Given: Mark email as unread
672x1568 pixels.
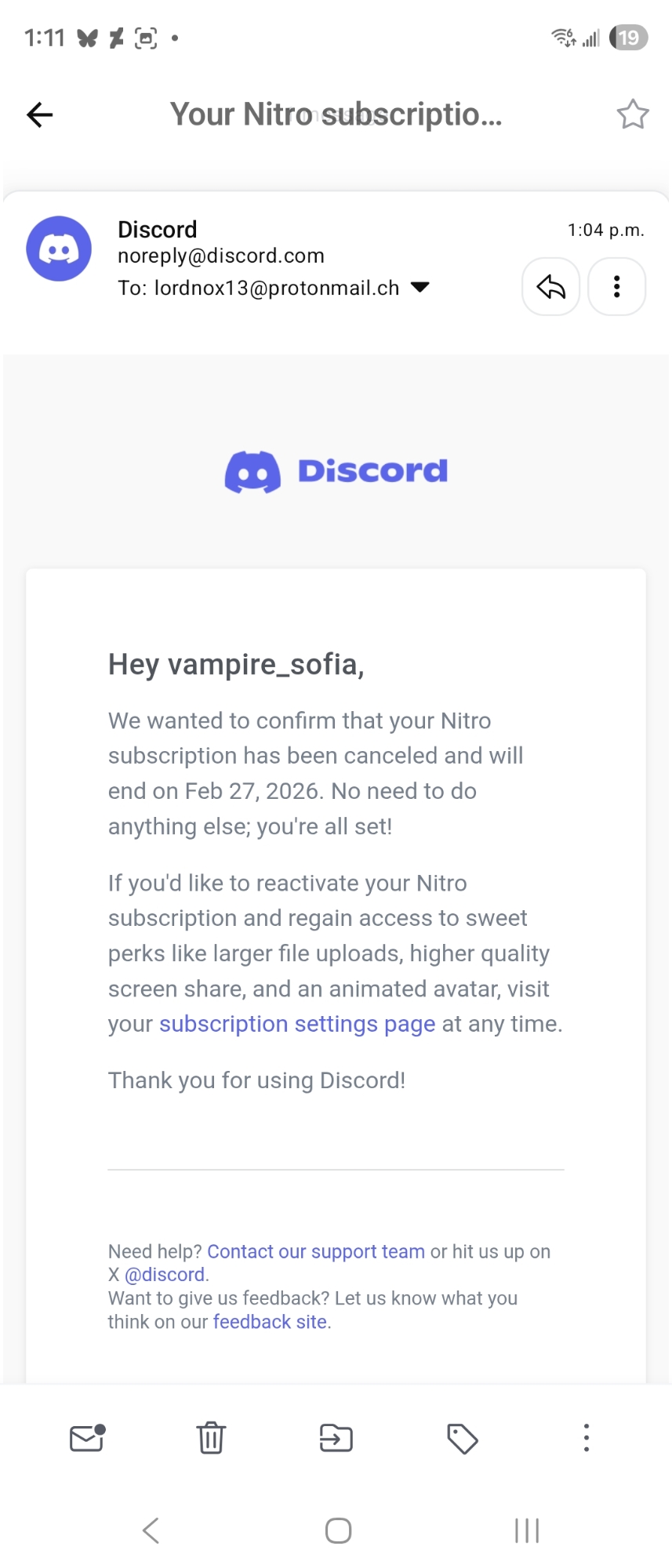Looking at the screenshot, I should coord(87,1438).
